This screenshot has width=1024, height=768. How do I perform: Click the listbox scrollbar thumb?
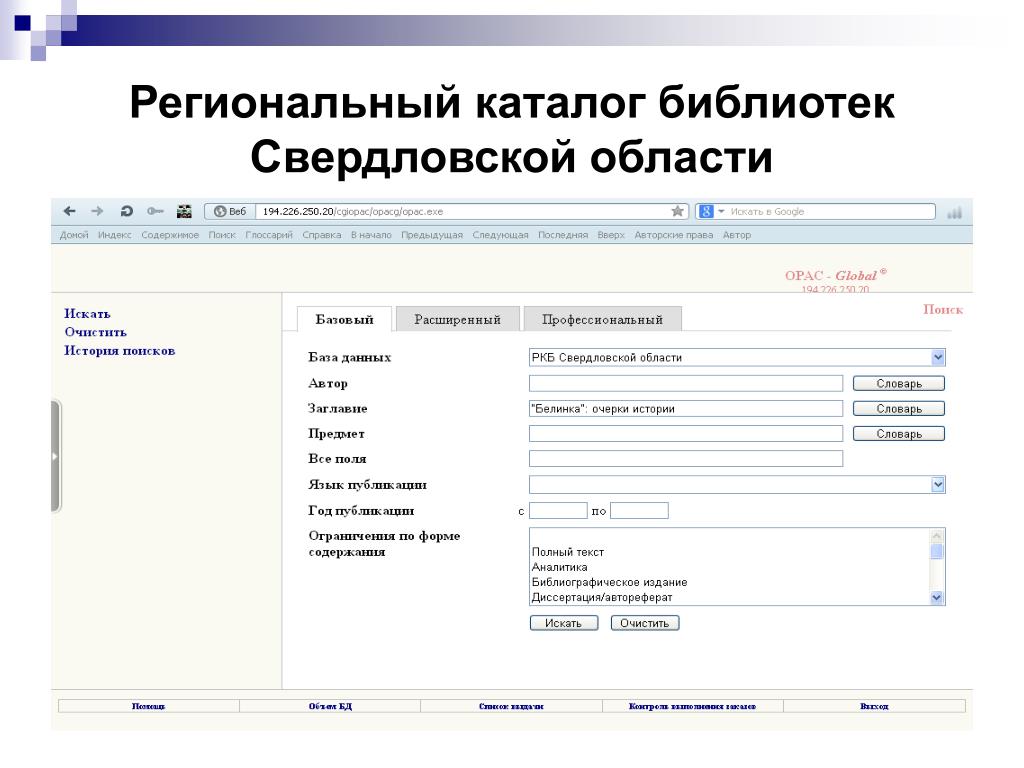[937, 551]
